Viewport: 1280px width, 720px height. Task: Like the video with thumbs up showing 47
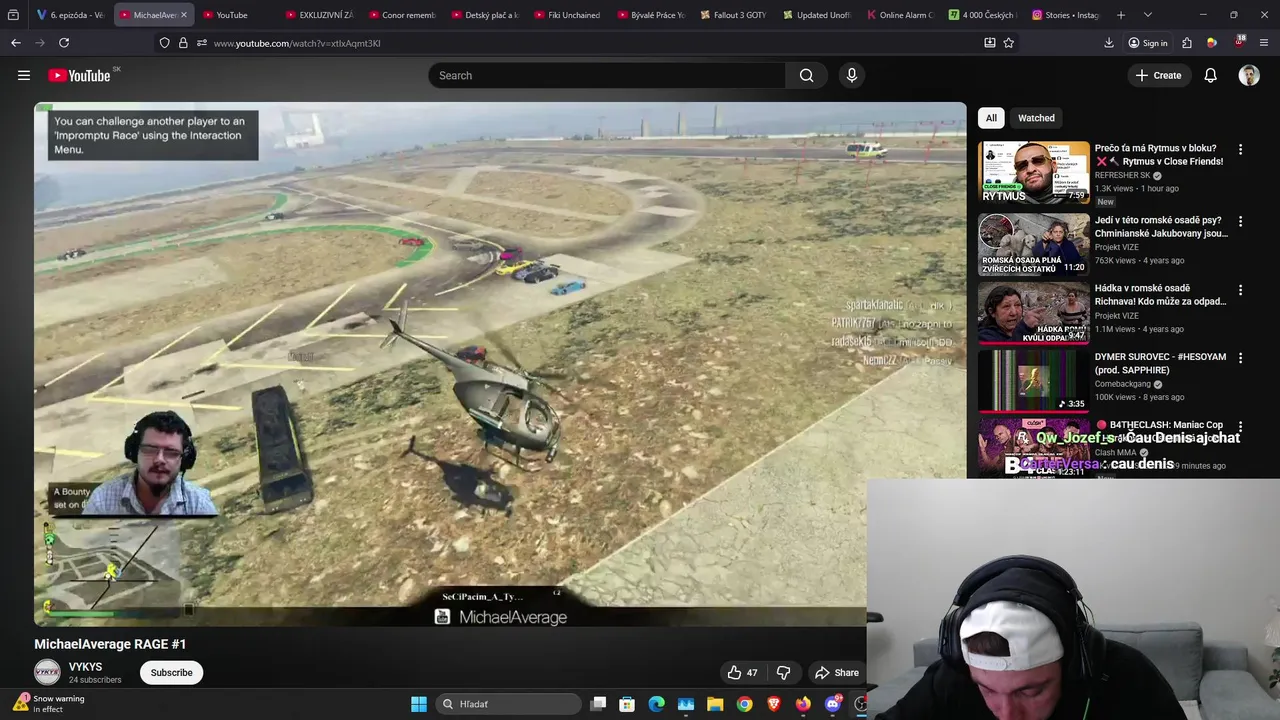[742, 673]
